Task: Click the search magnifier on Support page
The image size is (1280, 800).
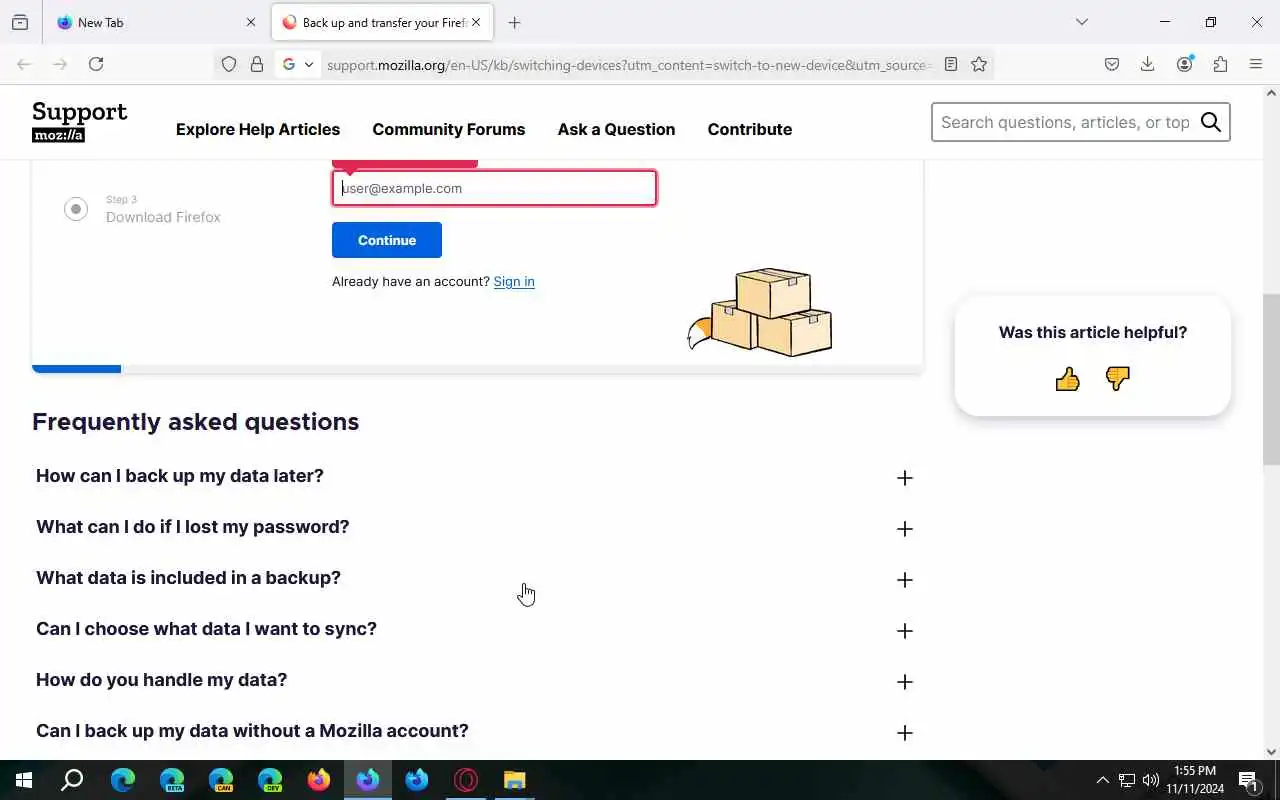Action: coord(1211,122)
